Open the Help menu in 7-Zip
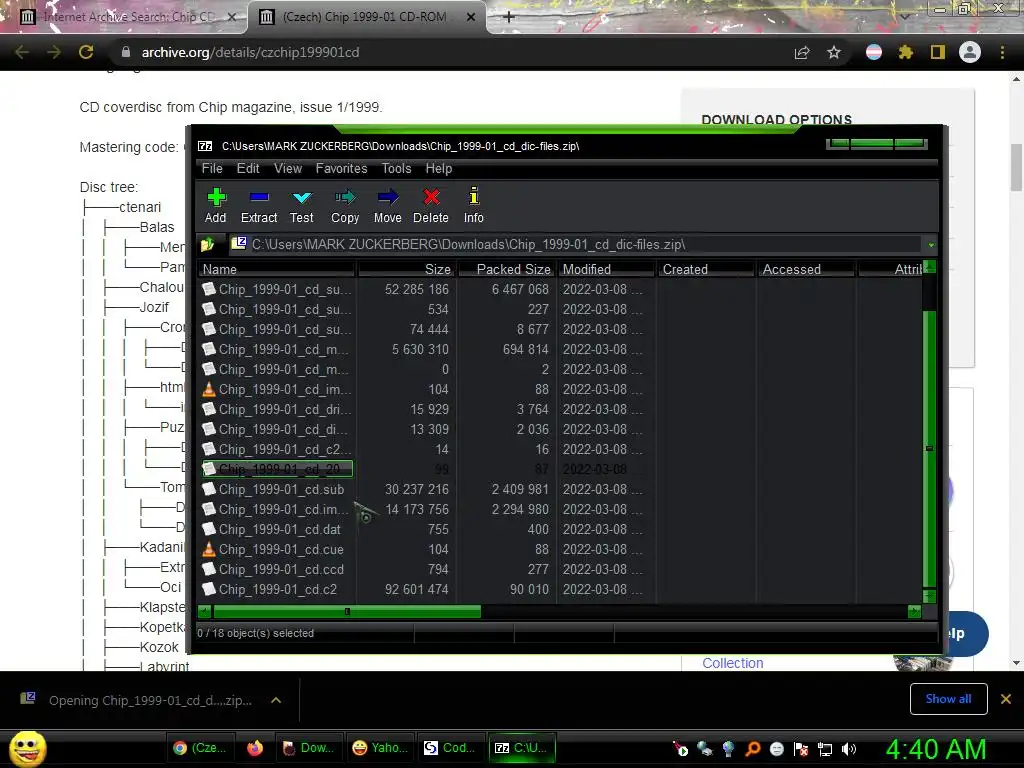The width and height of the screenshot is (1024, 768). coord(439,168)
